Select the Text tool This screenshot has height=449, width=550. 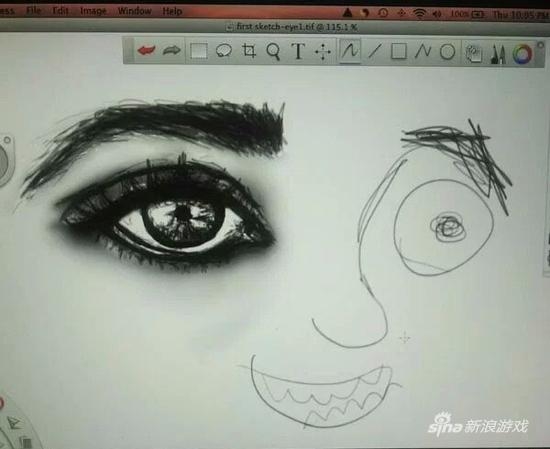point(298,51)
